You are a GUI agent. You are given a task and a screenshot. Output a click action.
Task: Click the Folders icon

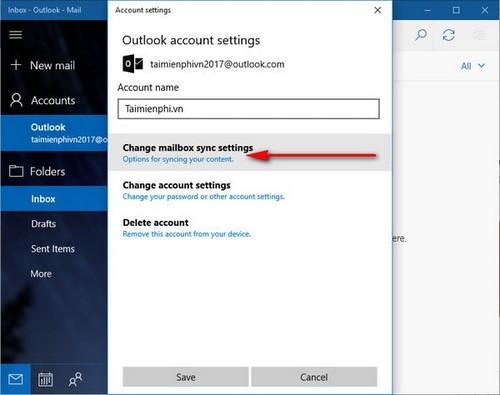(x=16, y=171)
